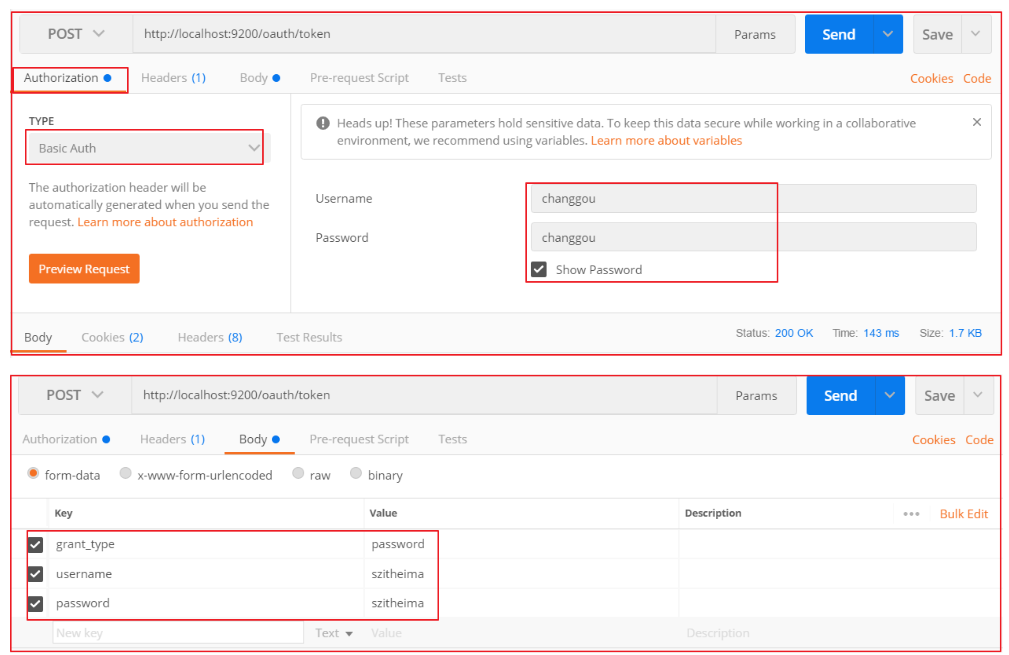Open the Test Results response tab

(x=309, y=338)
